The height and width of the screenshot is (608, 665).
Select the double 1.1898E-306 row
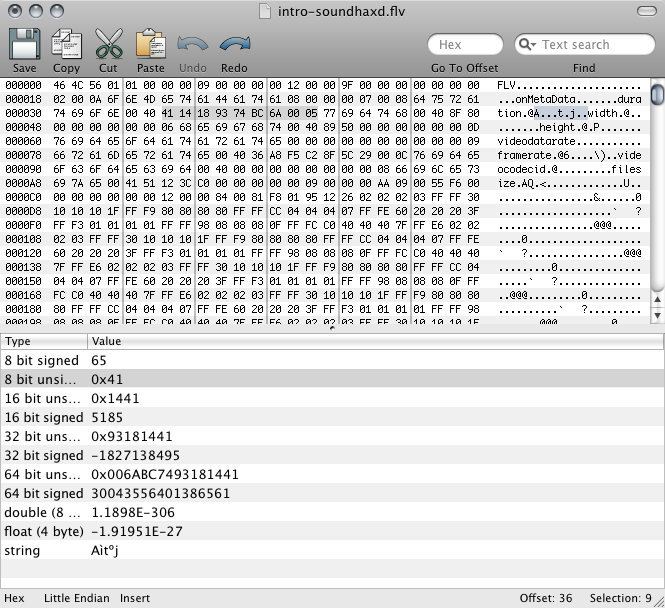click(x=332, y=512)
